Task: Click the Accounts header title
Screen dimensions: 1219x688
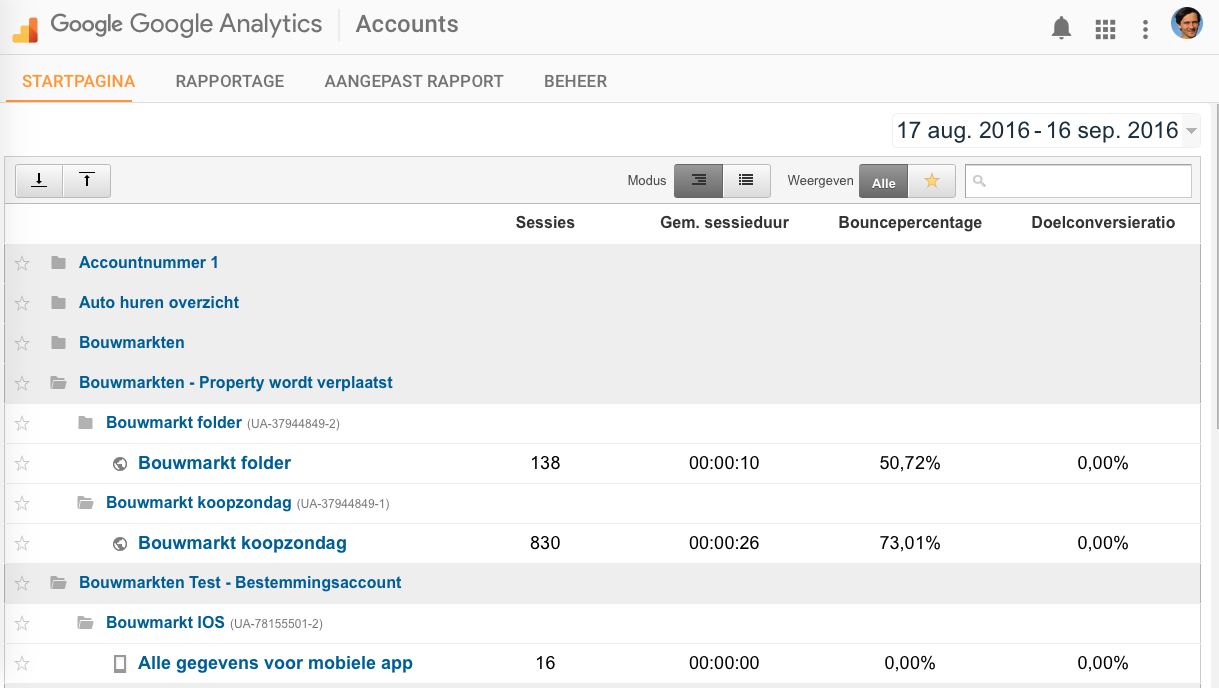Action: (x=407, y=25)
